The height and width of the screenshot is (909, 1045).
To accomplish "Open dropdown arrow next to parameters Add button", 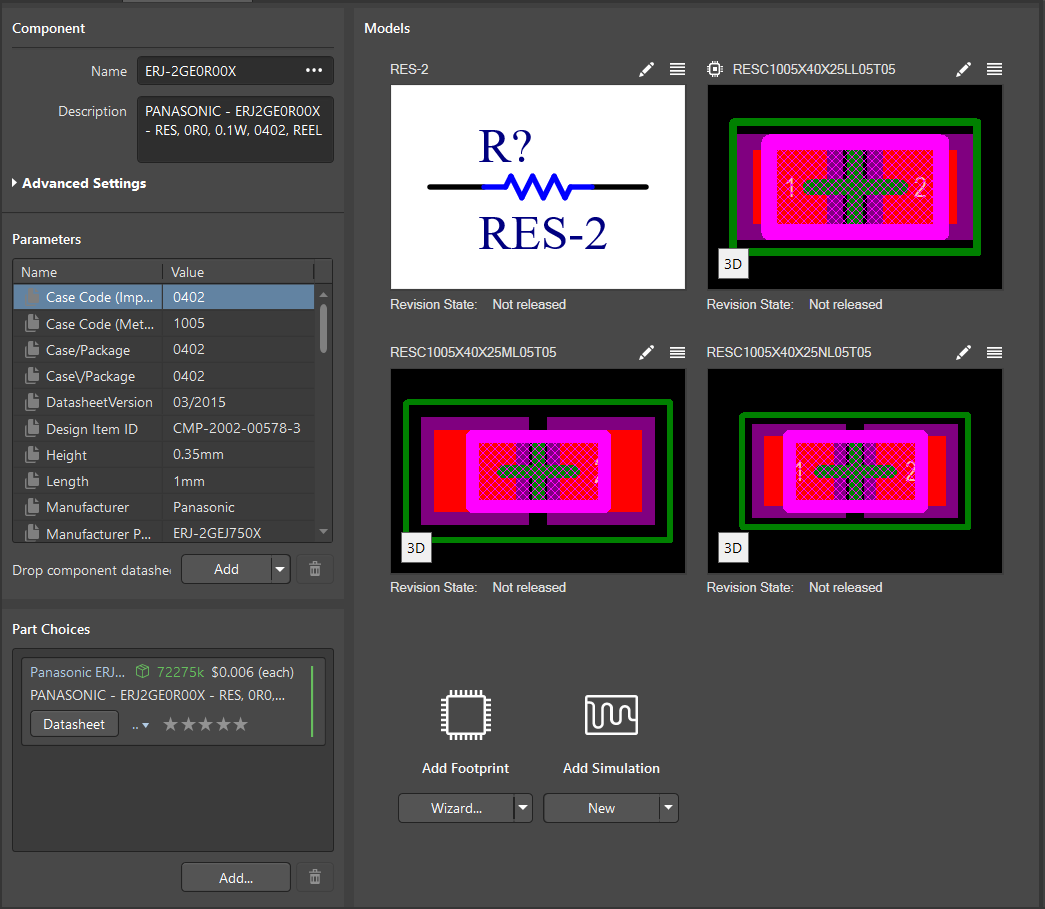I will [280, 569].
